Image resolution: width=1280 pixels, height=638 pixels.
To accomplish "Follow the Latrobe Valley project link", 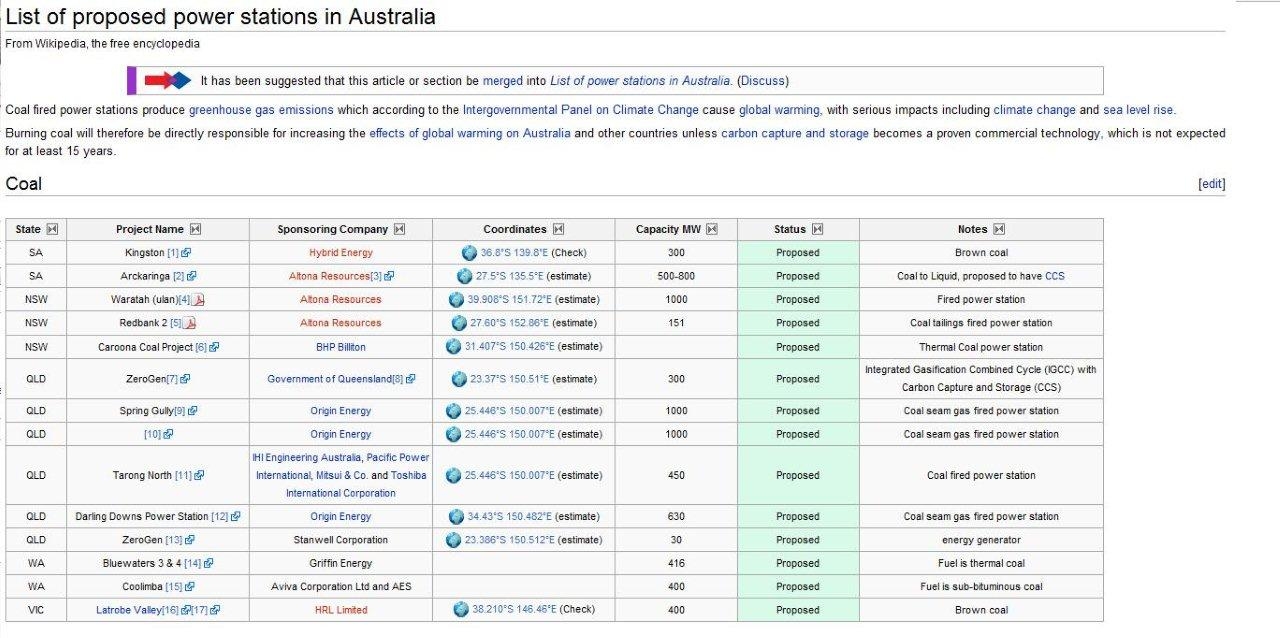I will (129, 610).
